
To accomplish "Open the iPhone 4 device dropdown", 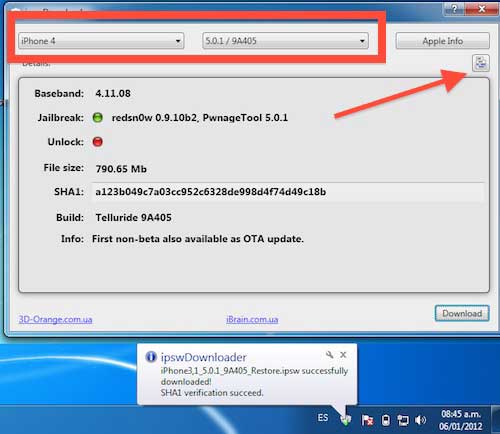I will click(101, 41).
